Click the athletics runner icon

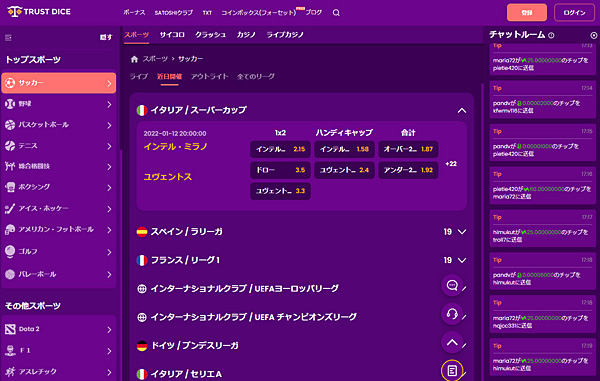tap(10, 371)
